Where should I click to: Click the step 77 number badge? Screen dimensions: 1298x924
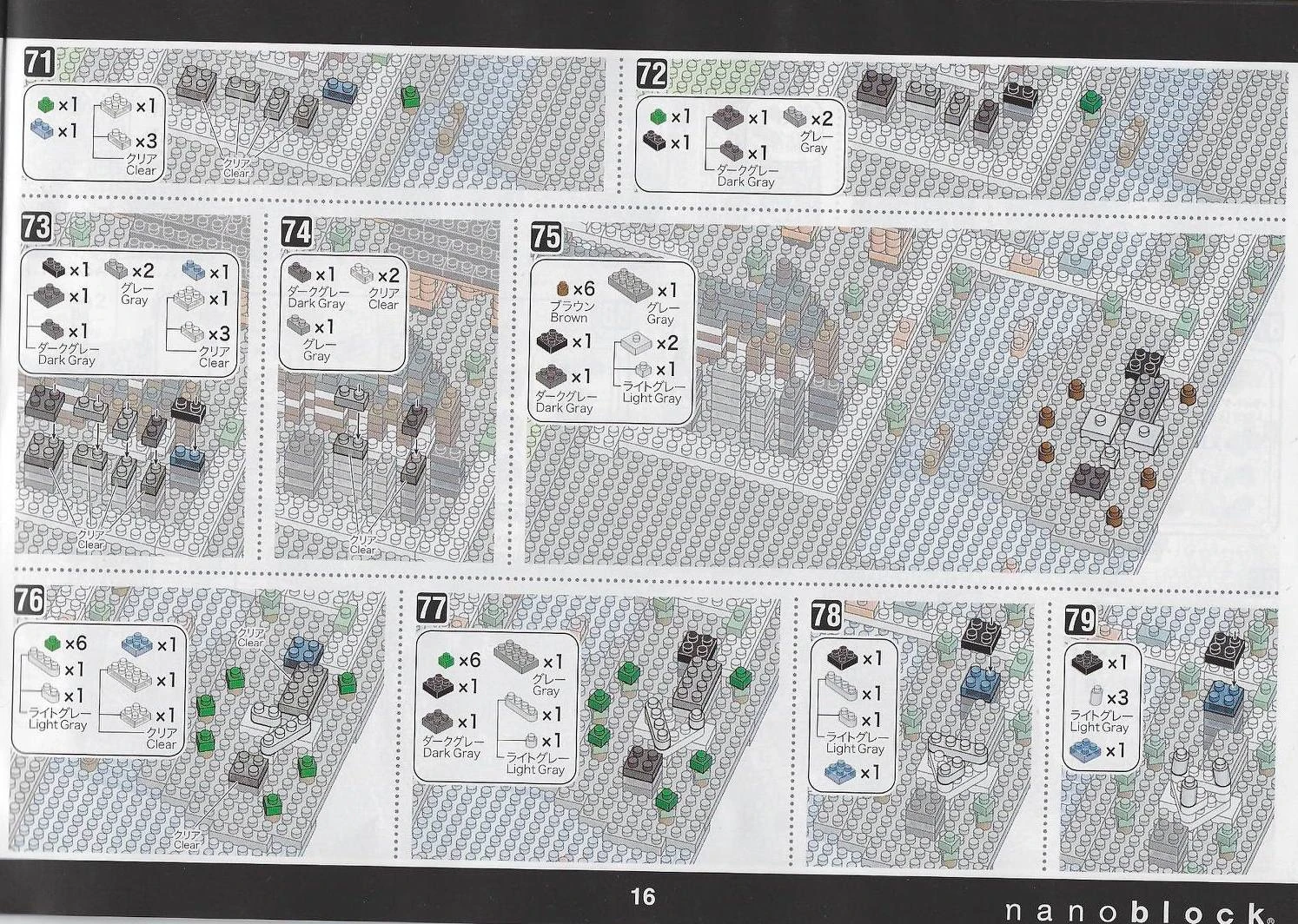point(432,608)
